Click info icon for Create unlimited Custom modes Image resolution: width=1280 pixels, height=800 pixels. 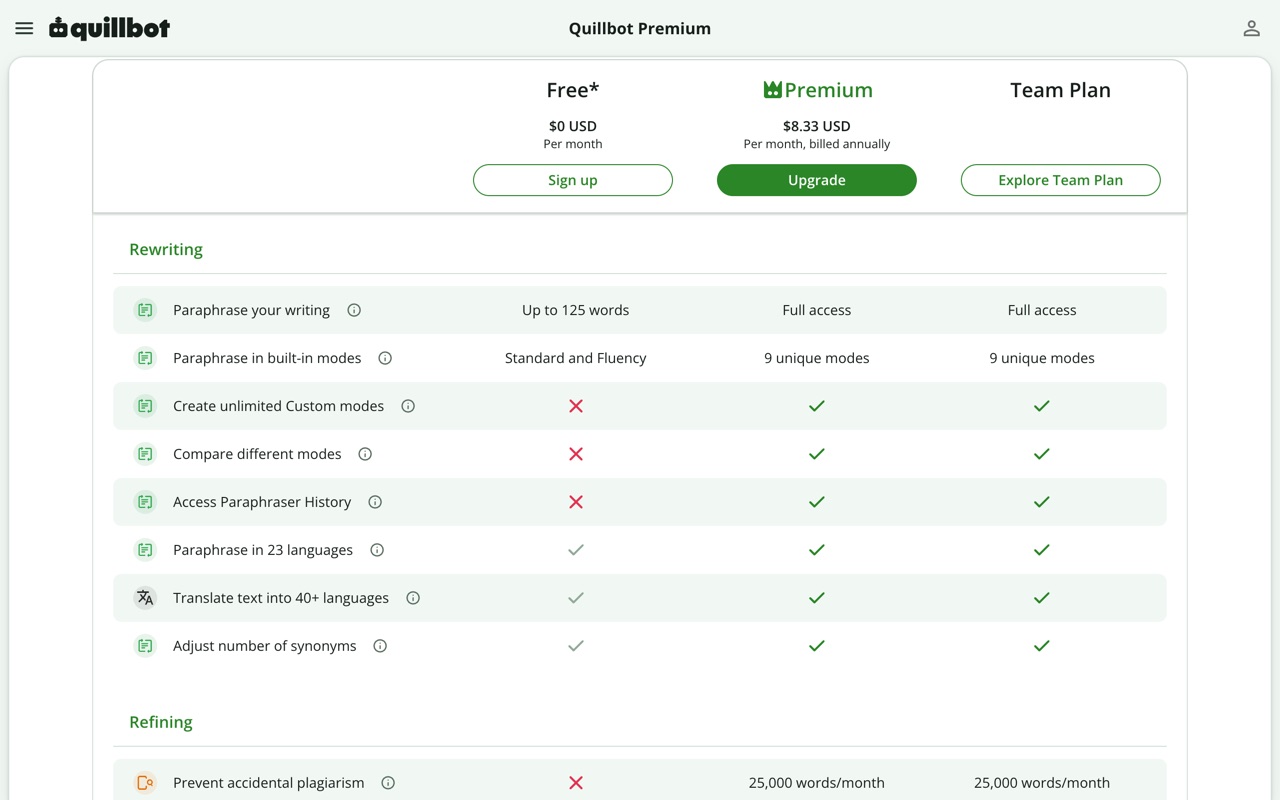[x=408, y=406]
